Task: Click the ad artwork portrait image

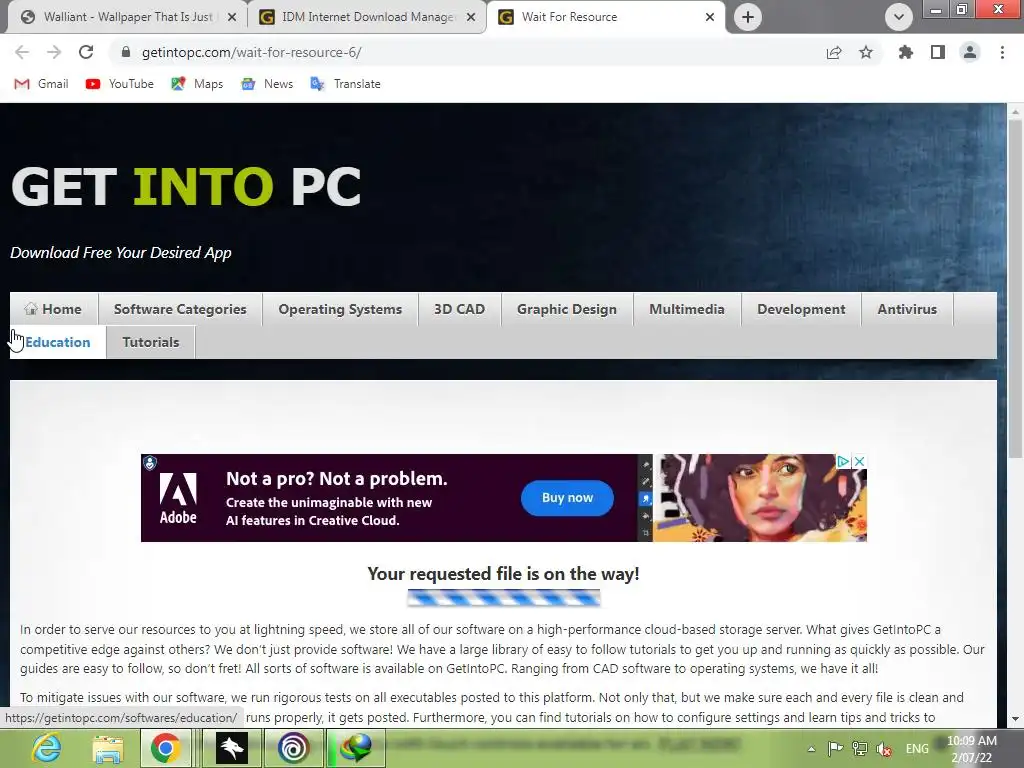Action: [760, 498]
